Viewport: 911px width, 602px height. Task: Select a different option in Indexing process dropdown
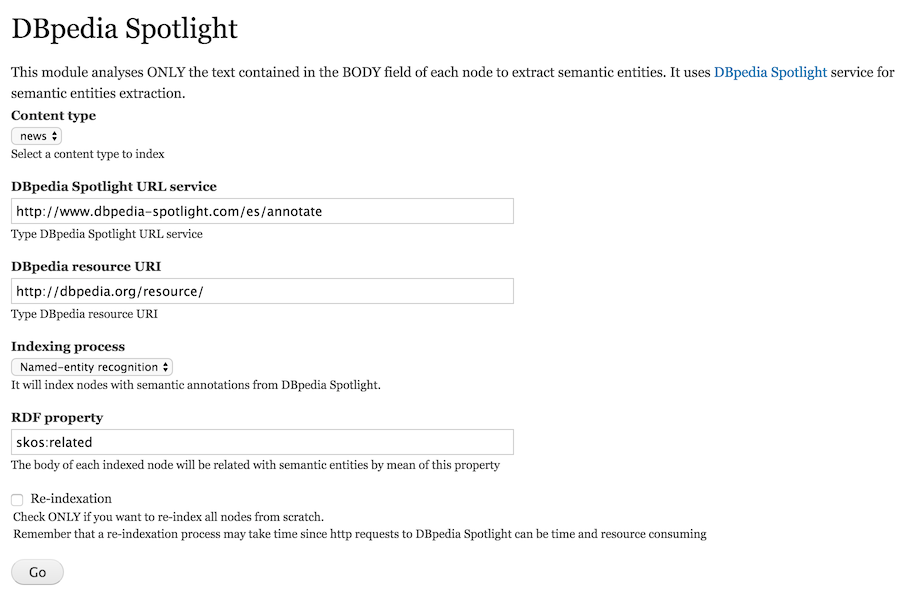(90, 366)
